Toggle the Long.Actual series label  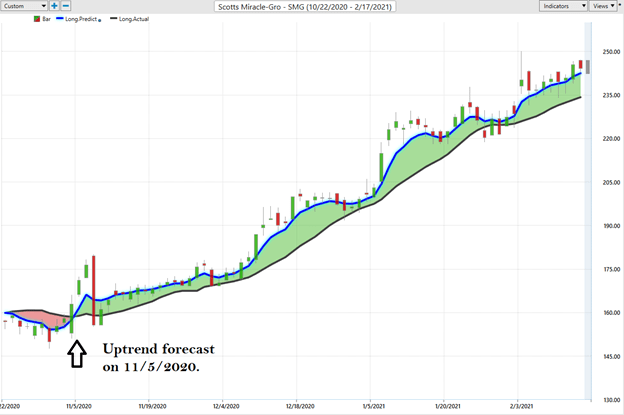[136, 19]
